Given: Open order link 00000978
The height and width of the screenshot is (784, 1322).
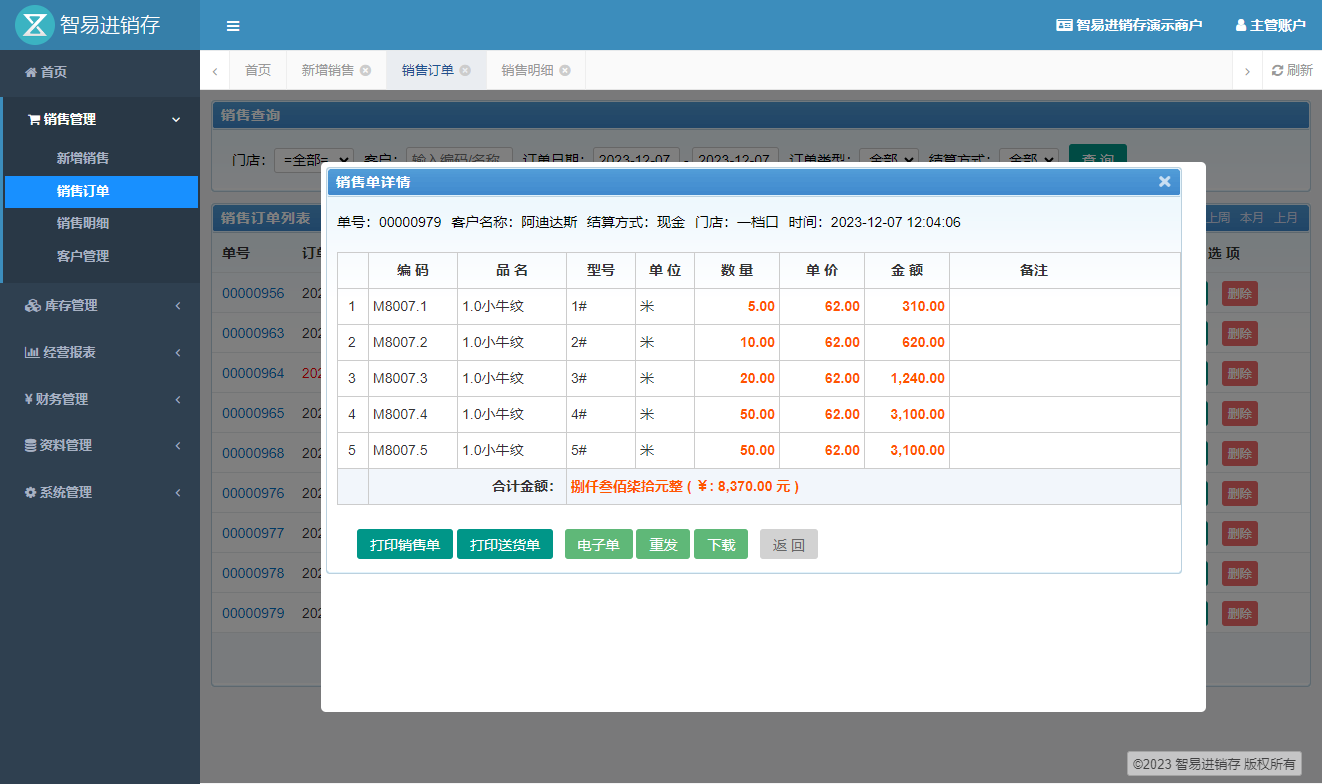Looking at the screenshot, I should point(253,573).
